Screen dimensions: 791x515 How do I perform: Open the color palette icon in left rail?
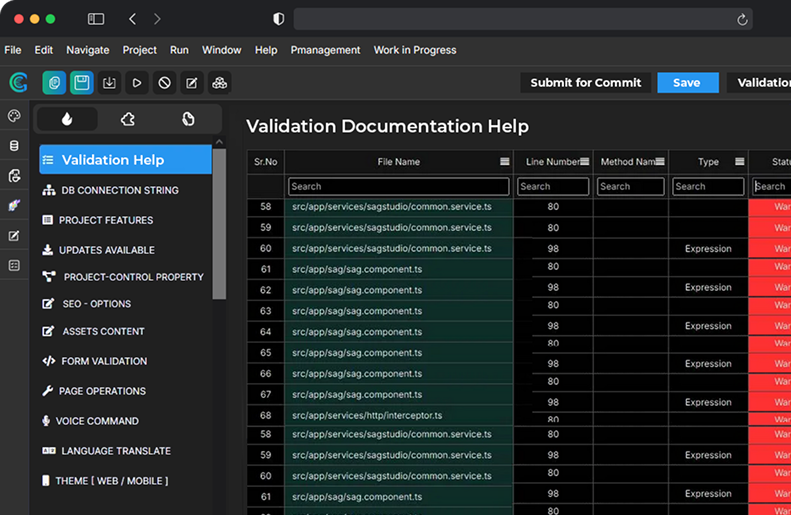14,116
